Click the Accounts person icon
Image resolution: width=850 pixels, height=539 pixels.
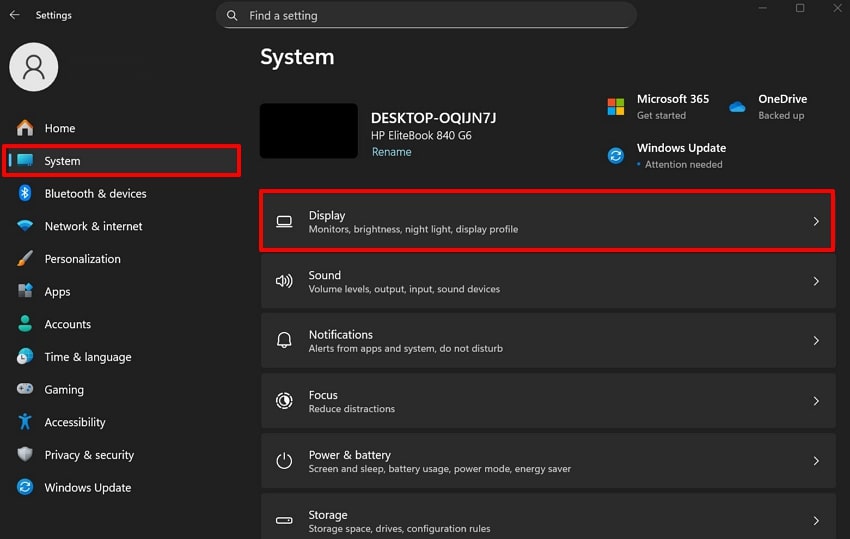pyautogui.click(x=25, y=324)
